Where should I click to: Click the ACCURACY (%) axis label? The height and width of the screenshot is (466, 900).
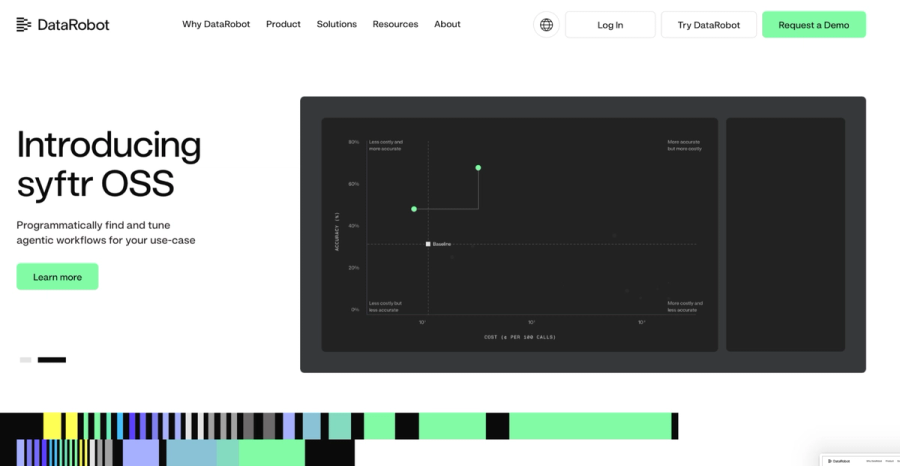pyautogui.click(x=337, y=231)
